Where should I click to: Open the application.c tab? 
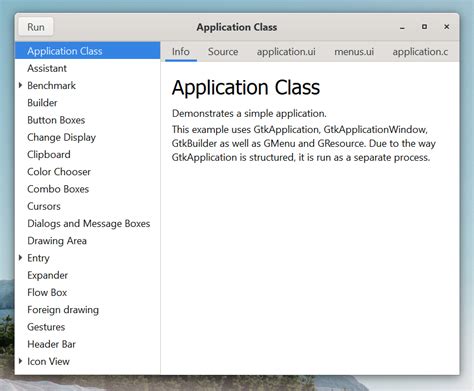[420, 52]
